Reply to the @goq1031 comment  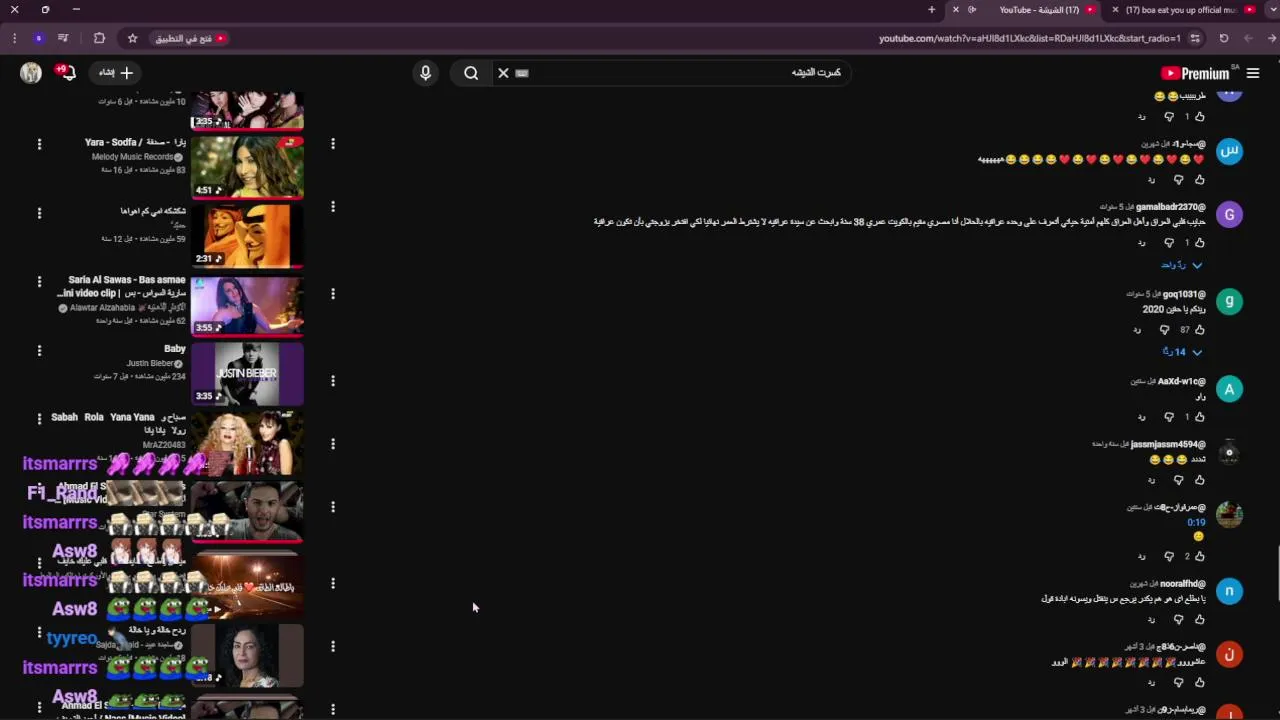click(x=1137, y=329)
